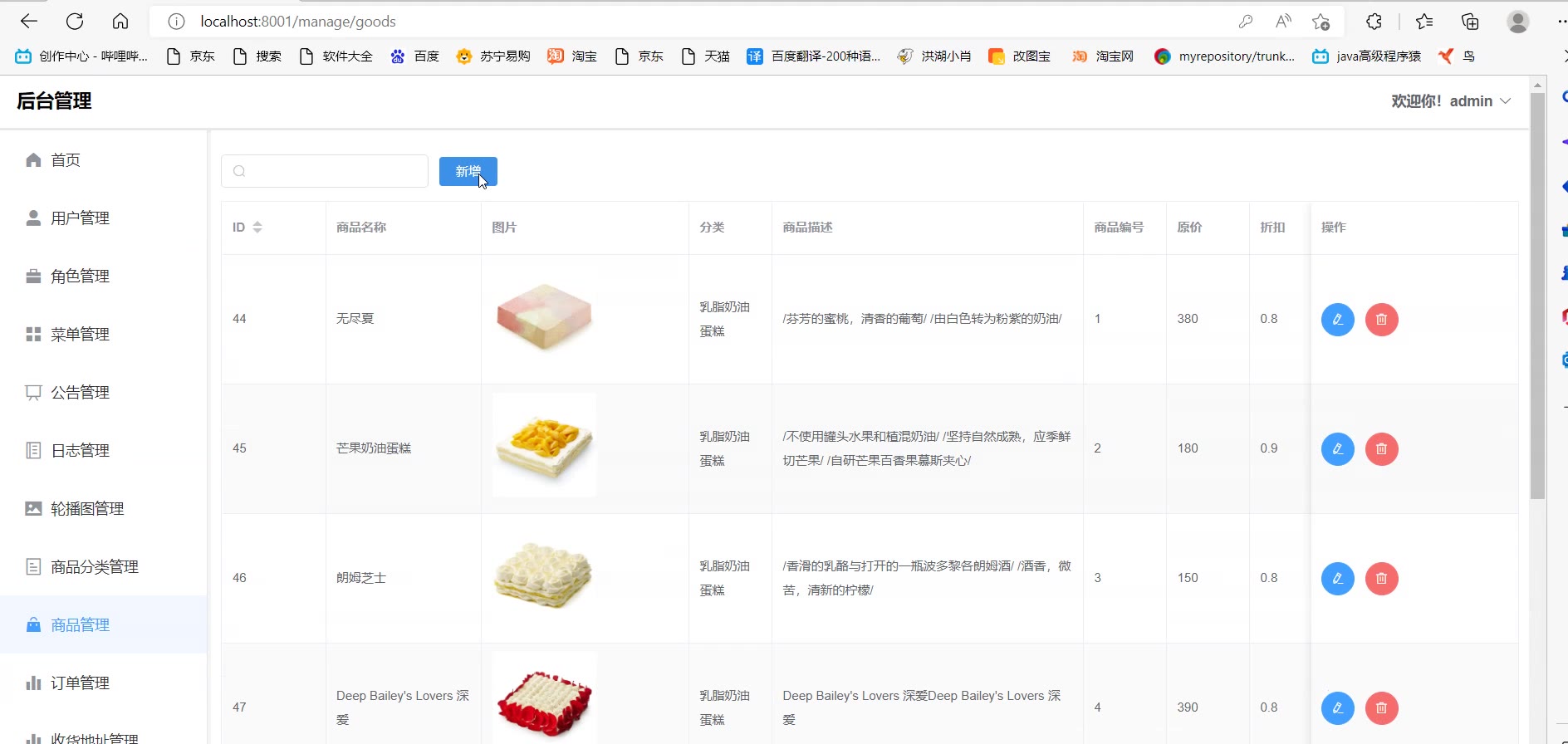Viewport: 1568px width, 744px height.
Task: Click the 商品描述 column header
Action: [x=807, y=228]
